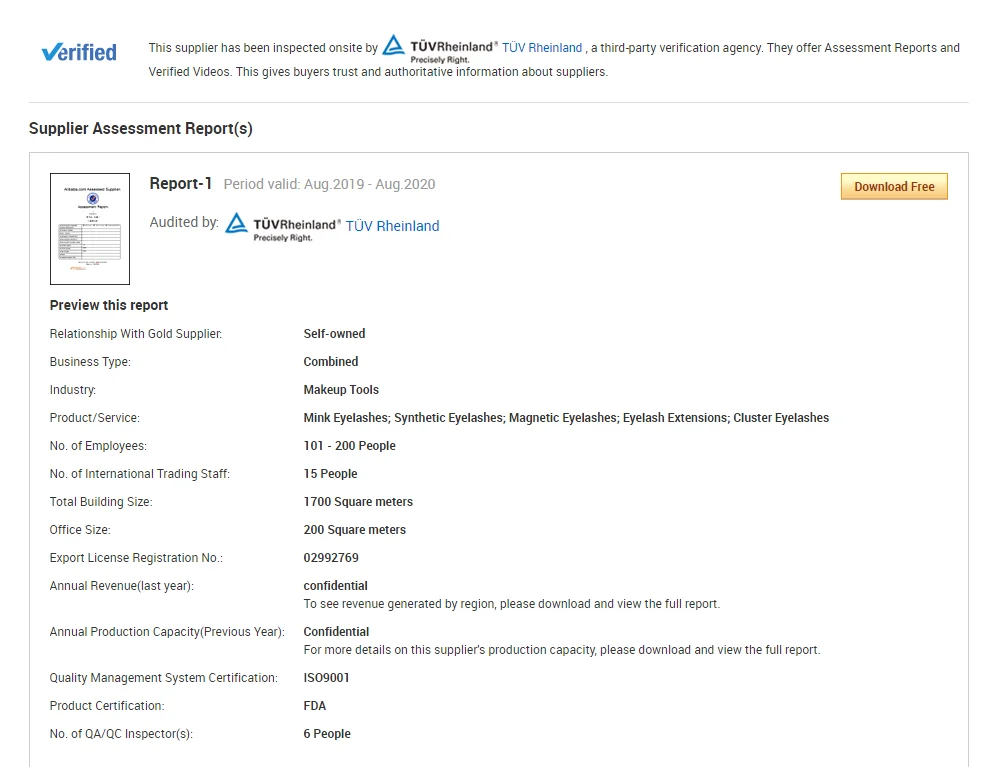Image resolution: width=1000 pixels, height=767 pixels.
Task: Open the assessment report thumbnail preview
Action: click(x=90, y=229)
